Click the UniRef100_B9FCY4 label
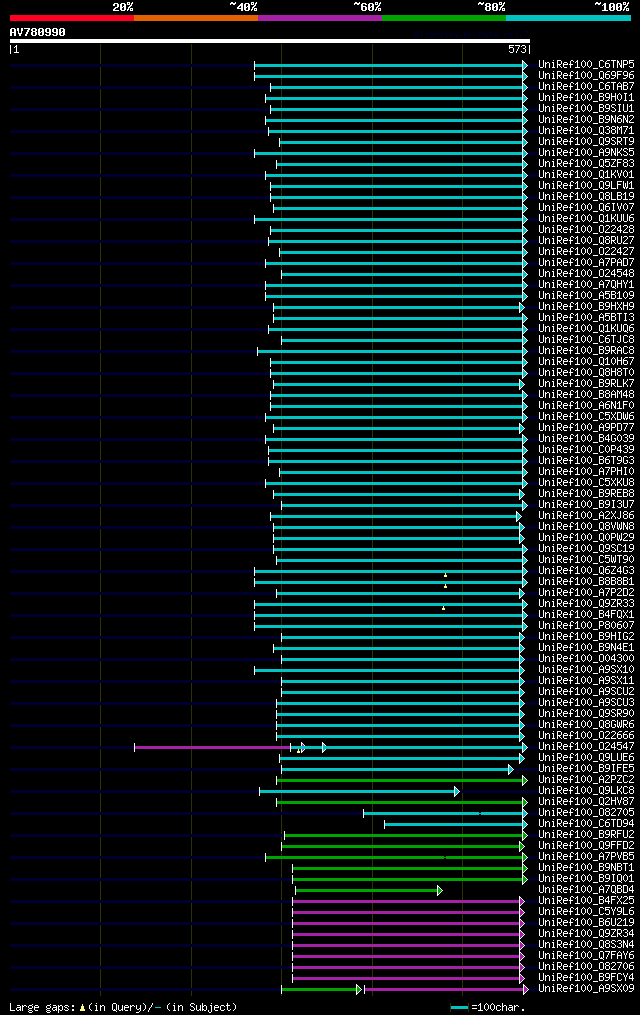 (586, 978)
